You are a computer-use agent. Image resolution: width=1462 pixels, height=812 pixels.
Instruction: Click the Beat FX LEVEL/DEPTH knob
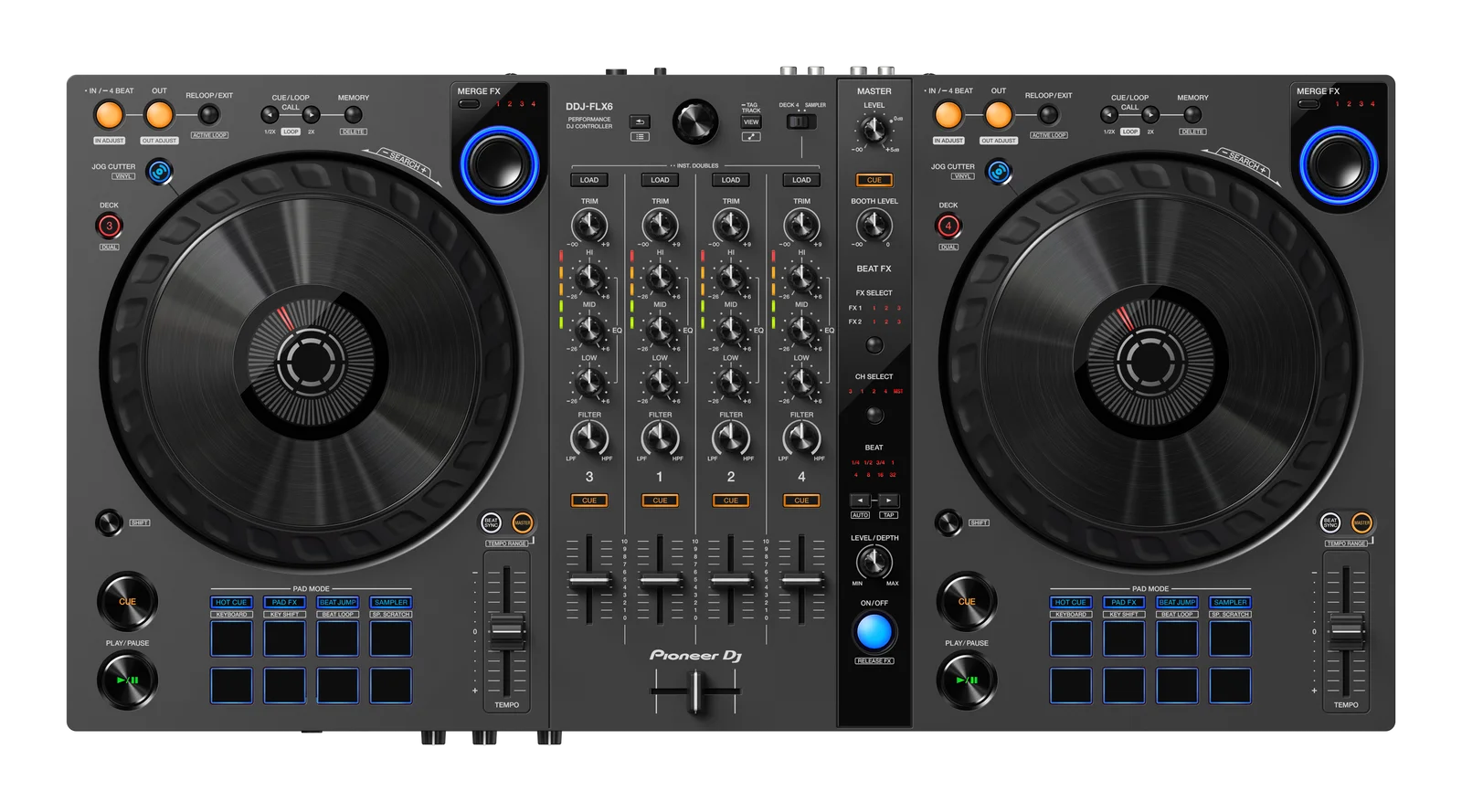874,562
